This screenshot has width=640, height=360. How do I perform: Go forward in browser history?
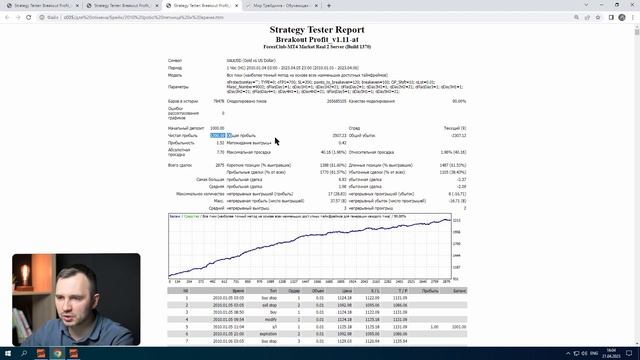(x=18, y=18)
